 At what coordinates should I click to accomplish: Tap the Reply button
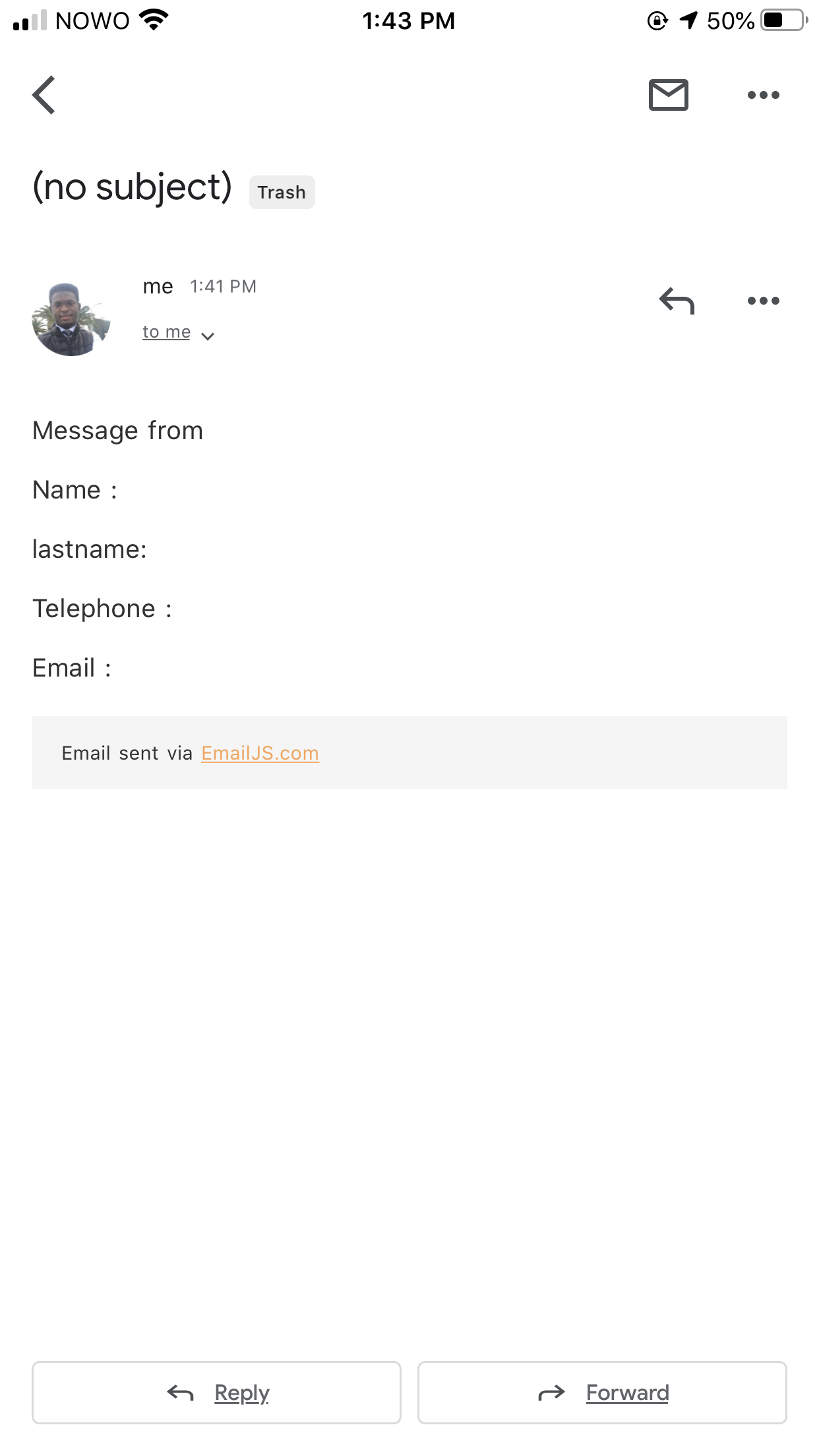217,1393
